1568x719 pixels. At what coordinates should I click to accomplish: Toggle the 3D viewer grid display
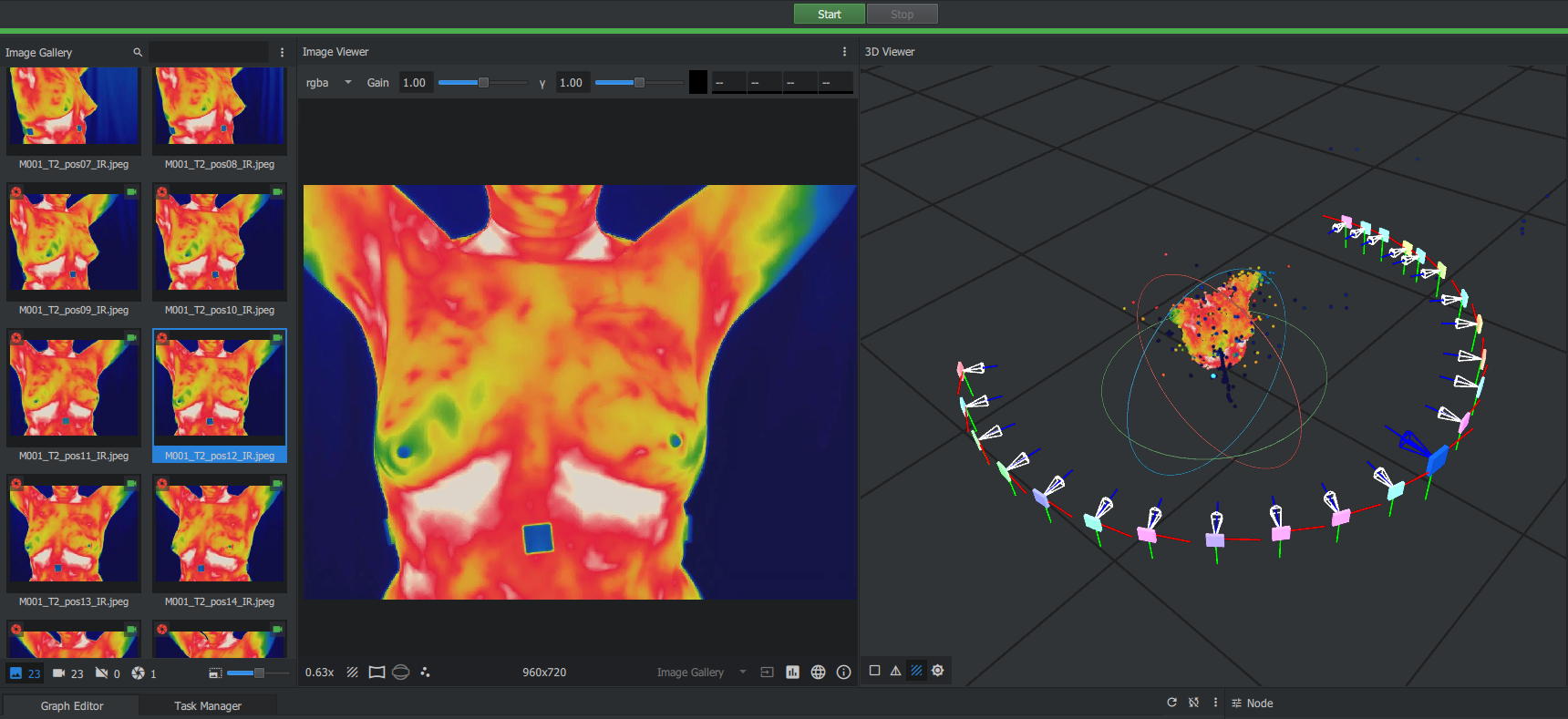point(916,671)
